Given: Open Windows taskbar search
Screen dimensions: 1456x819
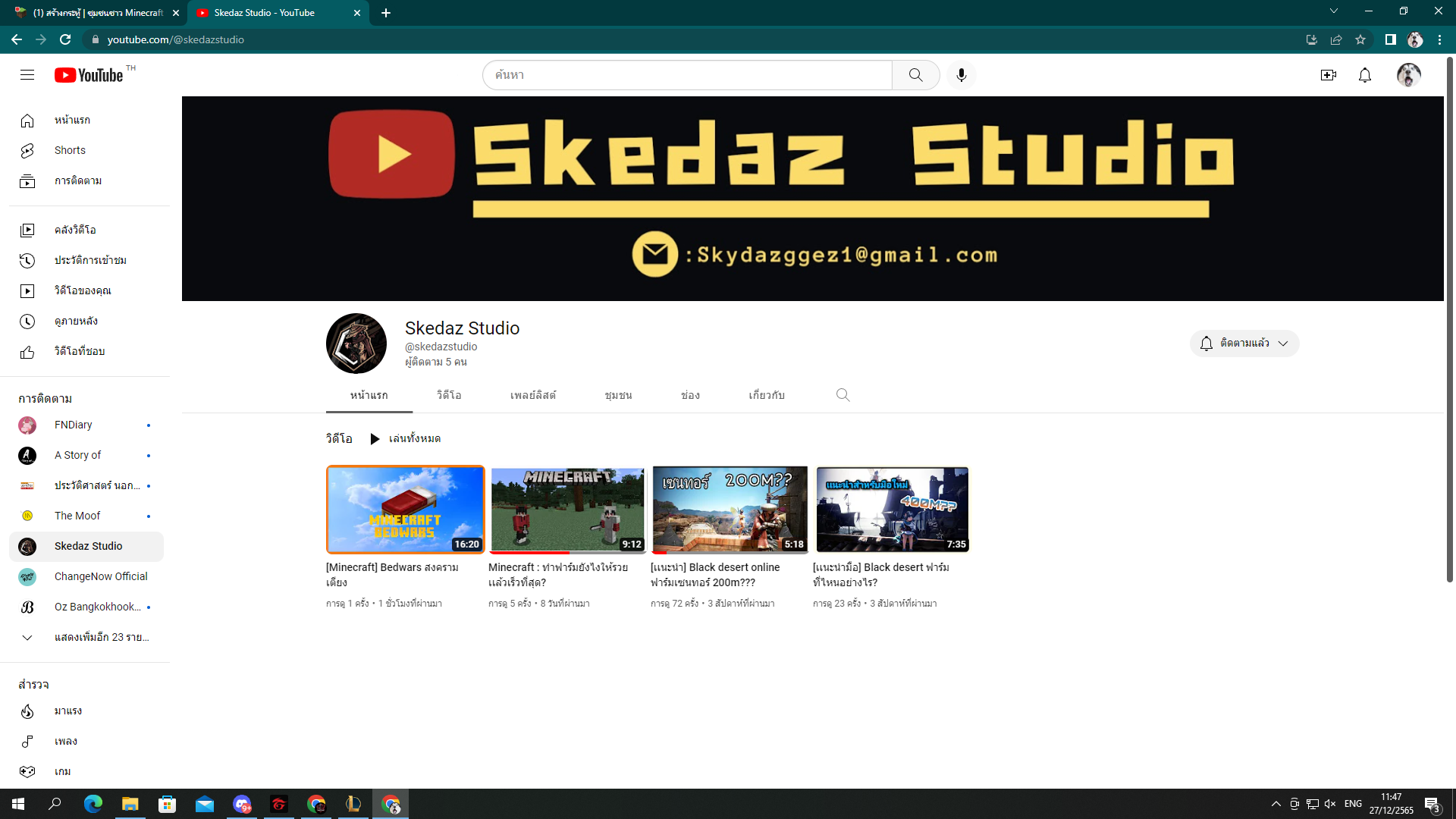Looking at the screenshot, I should tap(55, 804).
